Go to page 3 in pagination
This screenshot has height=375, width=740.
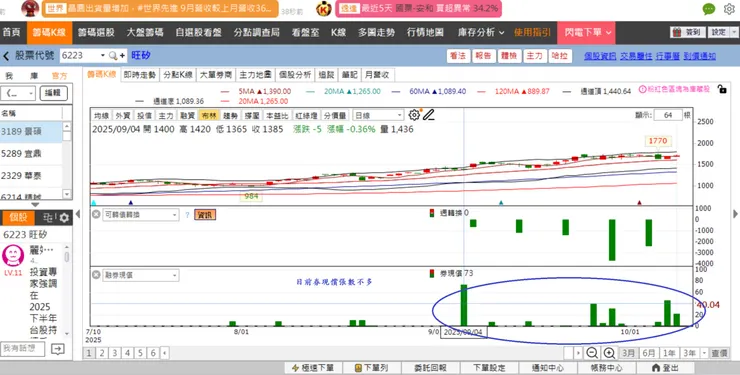click(x=114, y=353)
